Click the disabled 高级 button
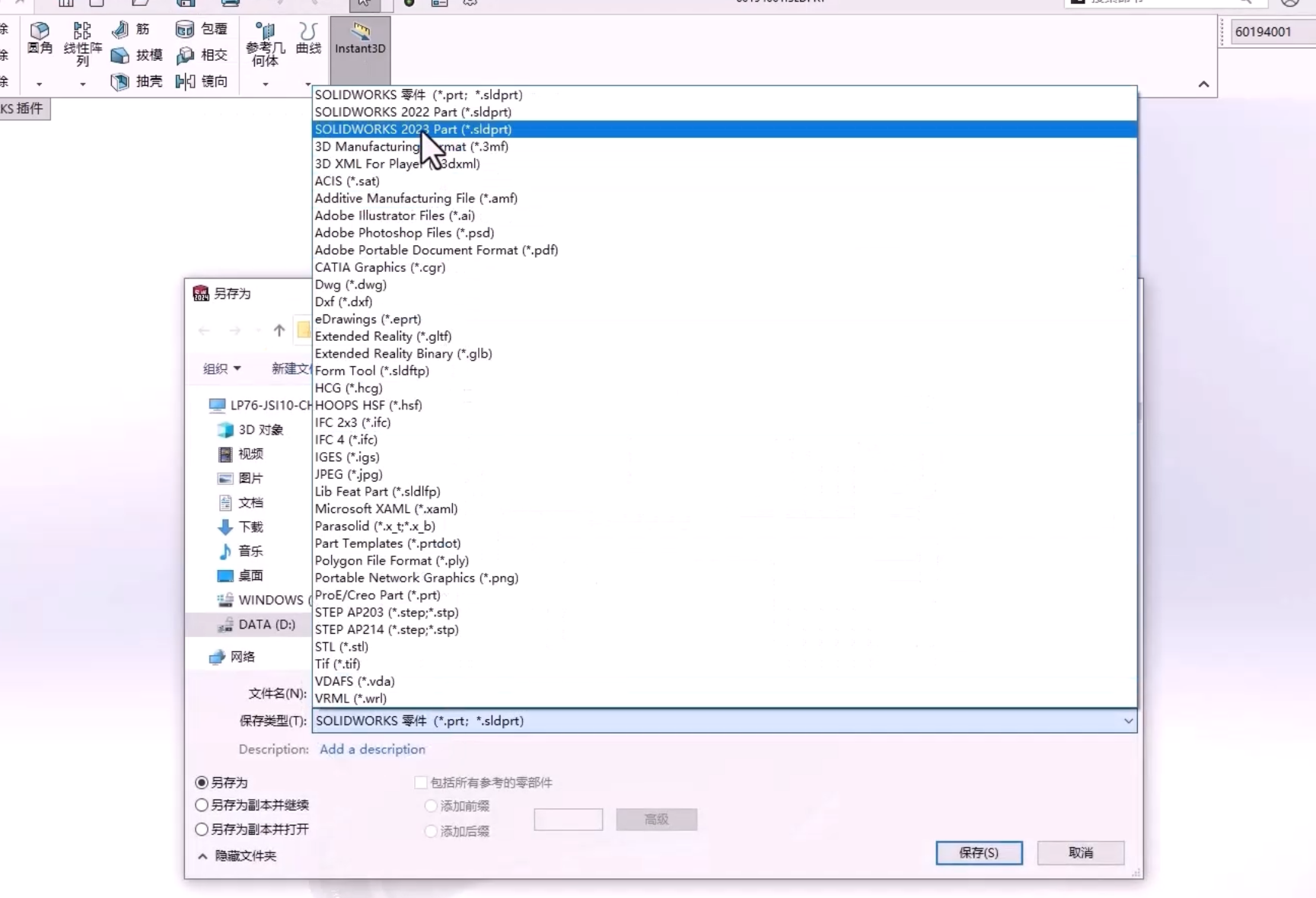The width and height of the screenshot is (1316, 898). [657, 820]
